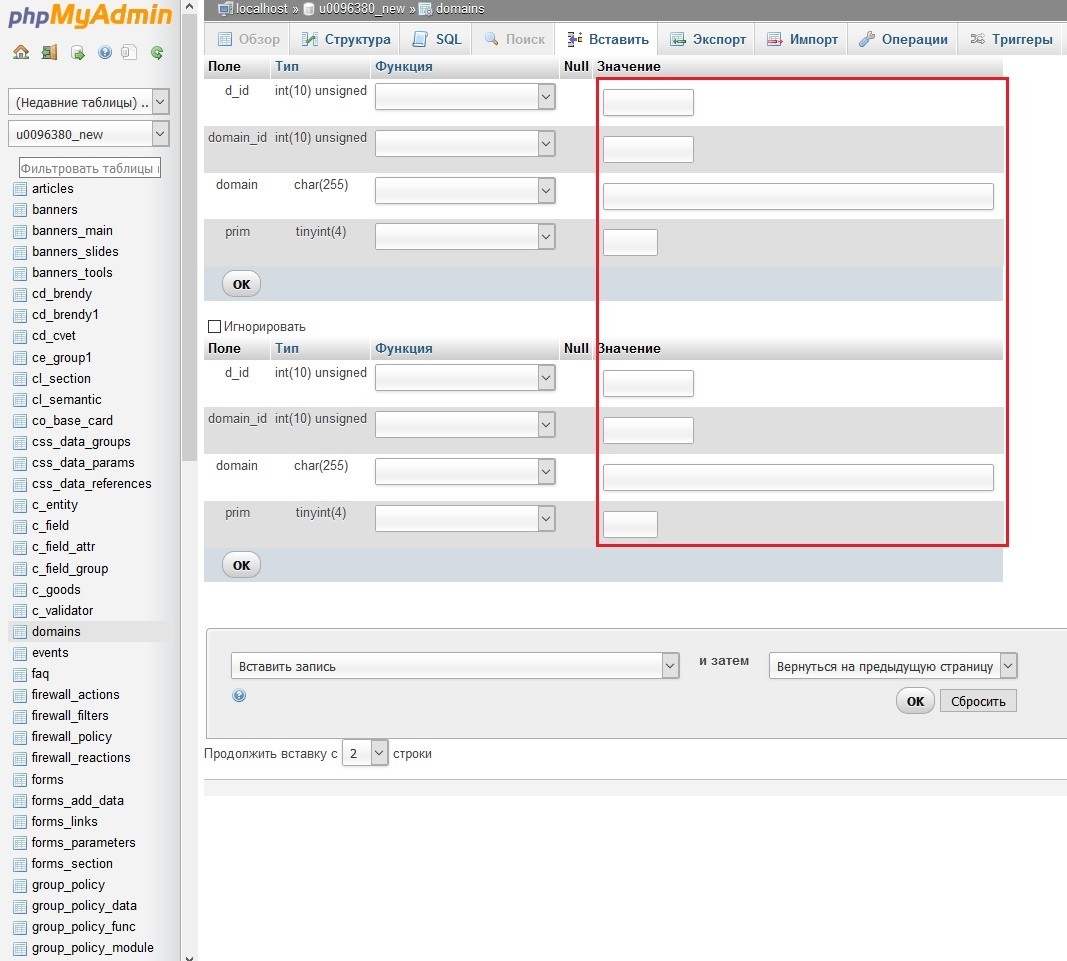Focus the Фильтровать таблицы filter box
The width and height of the screenshot is (1067, 961).
pyautogui.click(x=89, y=168)
